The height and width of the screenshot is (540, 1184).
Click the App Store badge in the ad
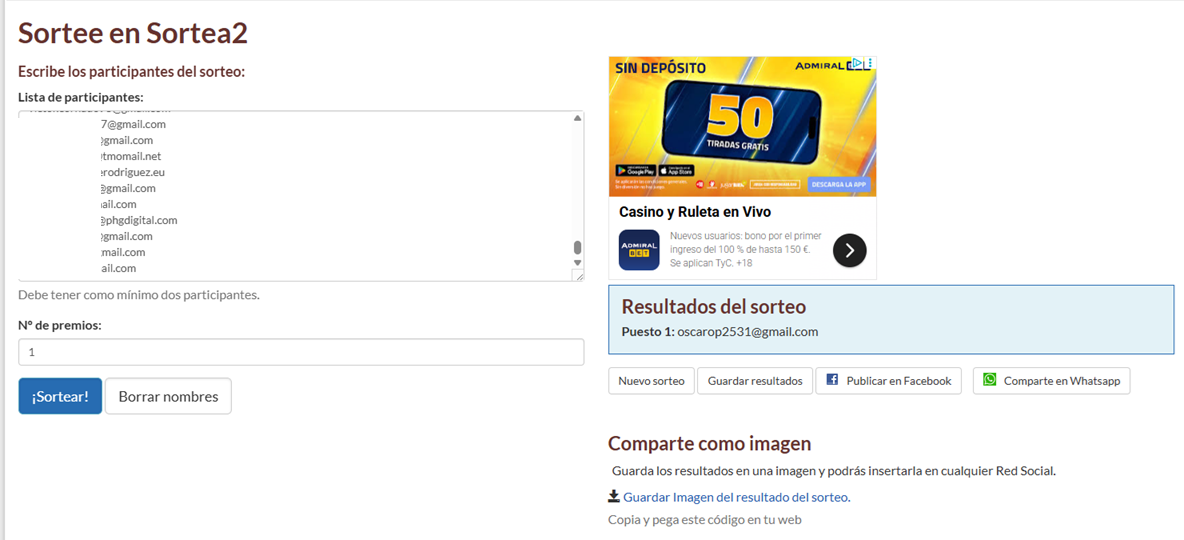point(677,171)
